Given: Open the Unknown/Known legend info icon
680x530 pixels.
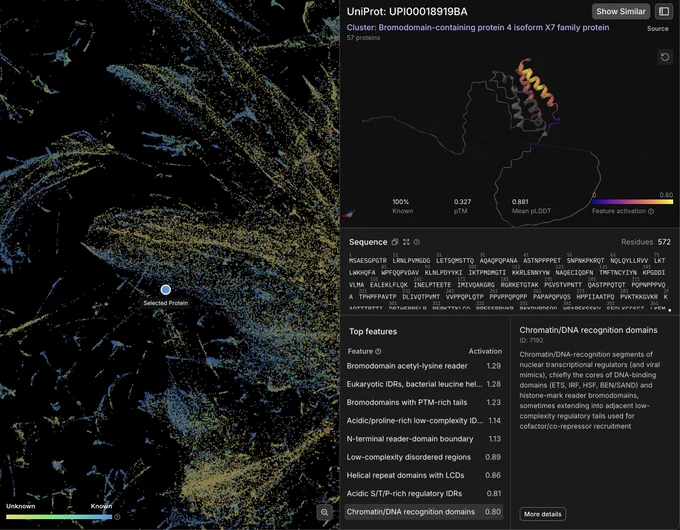Looking at the screenshot, I should 117,517.
